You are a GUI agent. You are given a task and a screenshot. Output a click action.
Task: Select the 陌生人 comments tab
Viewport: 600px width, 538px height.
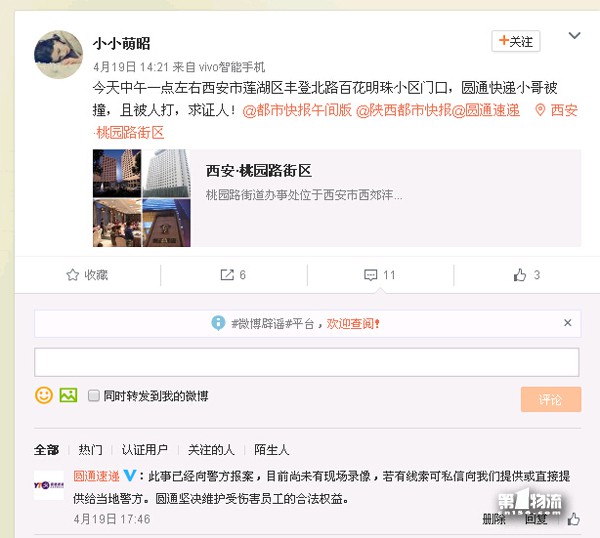[x=272, y=450]
